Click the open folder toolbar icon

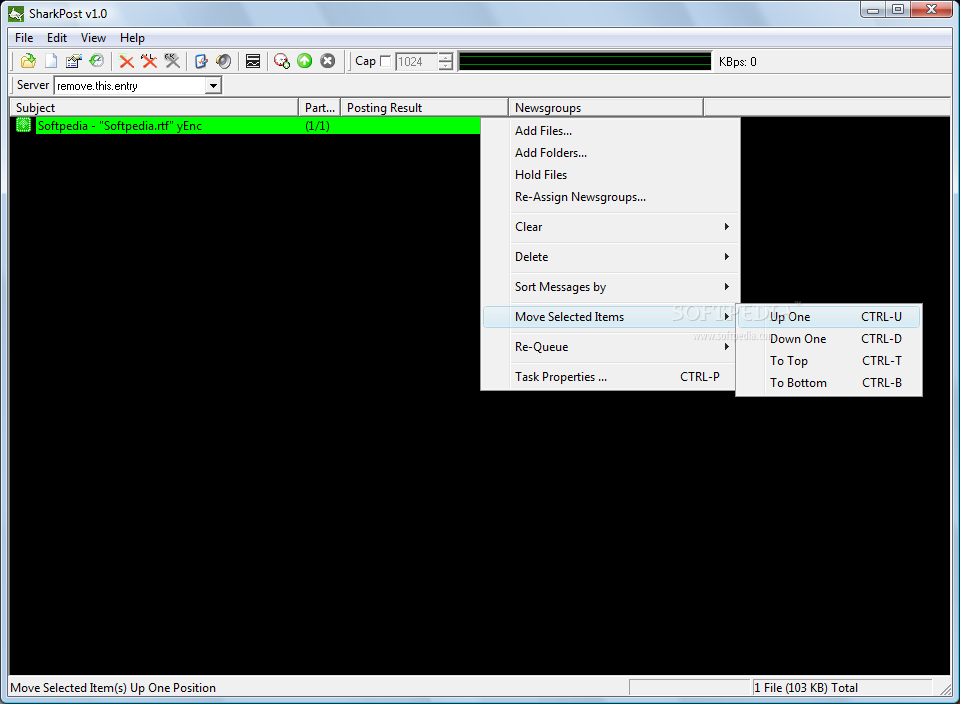coord(28,61)
